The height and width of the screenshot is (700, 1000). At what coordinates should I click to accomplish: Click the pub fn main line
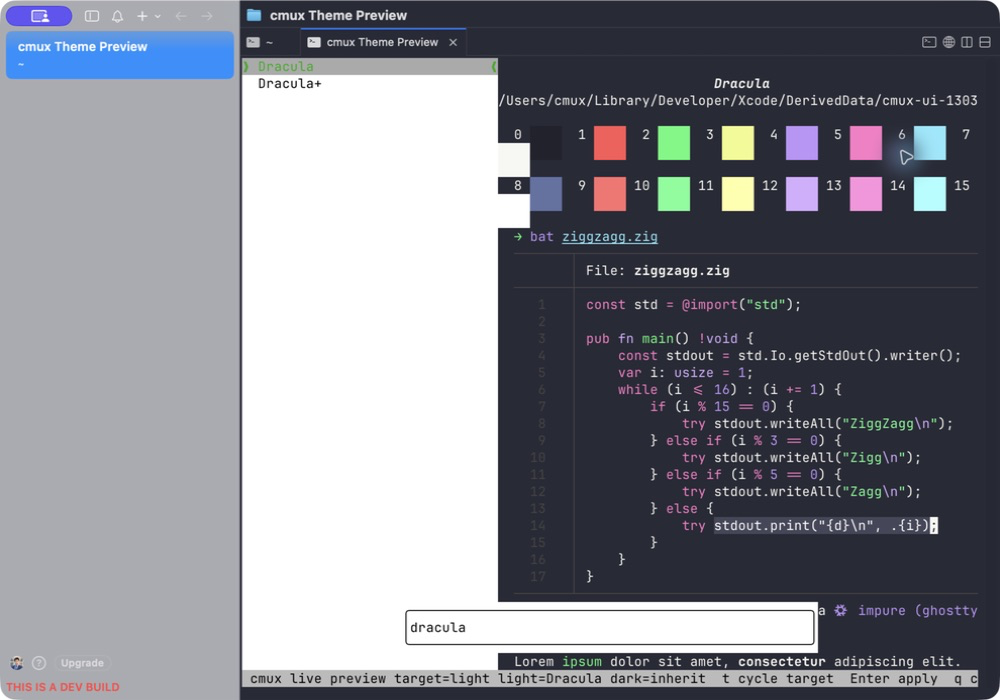pyautogui.click(x=670, y=339)
